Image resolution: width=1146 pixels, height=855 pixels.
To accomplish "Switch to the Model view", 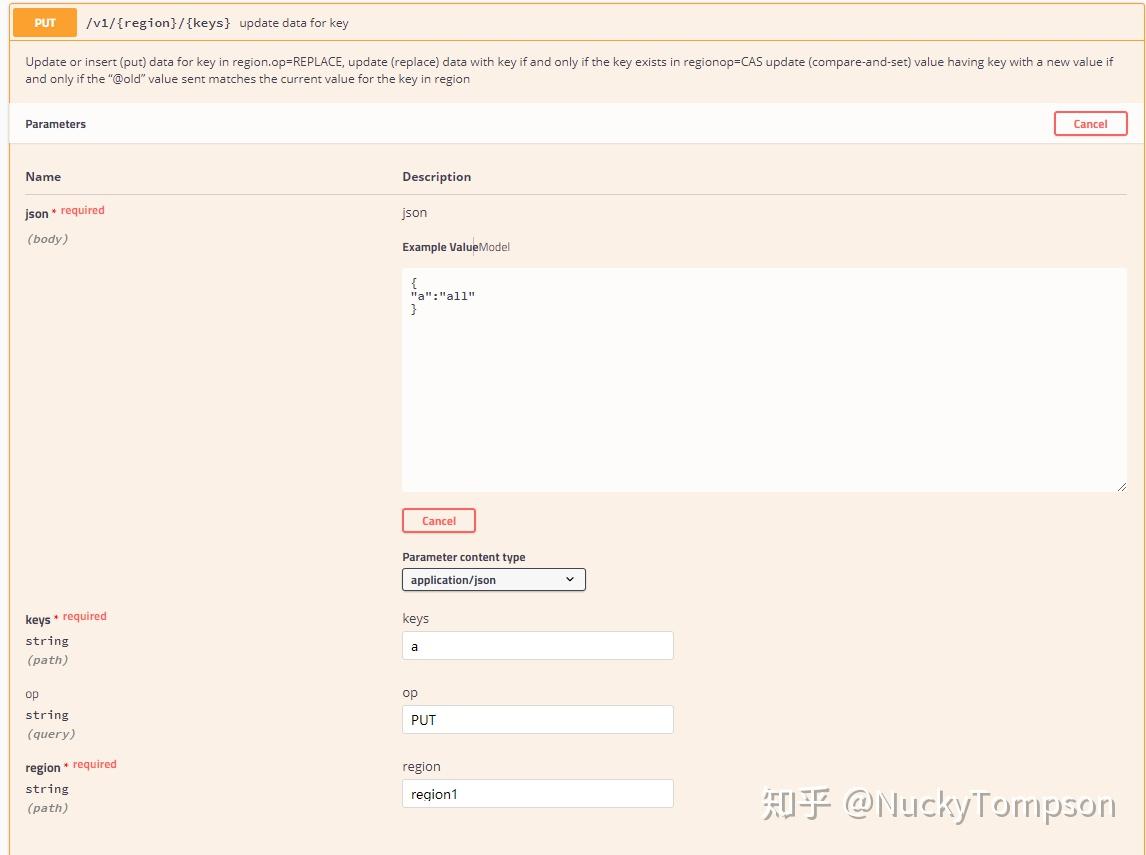I will pyautogui.click(x=496, y=247).
